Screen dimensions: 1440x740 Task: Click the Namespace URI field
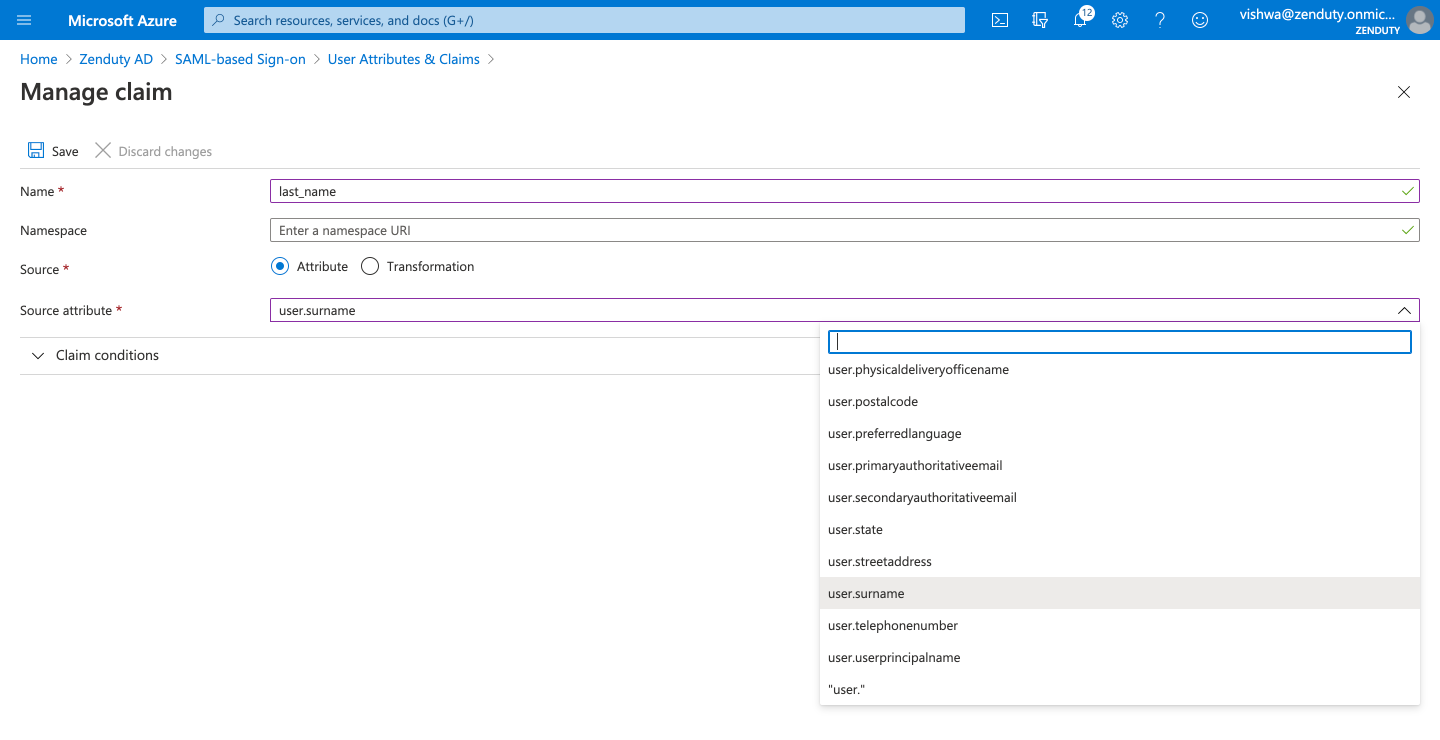click(x=845, y=230)
